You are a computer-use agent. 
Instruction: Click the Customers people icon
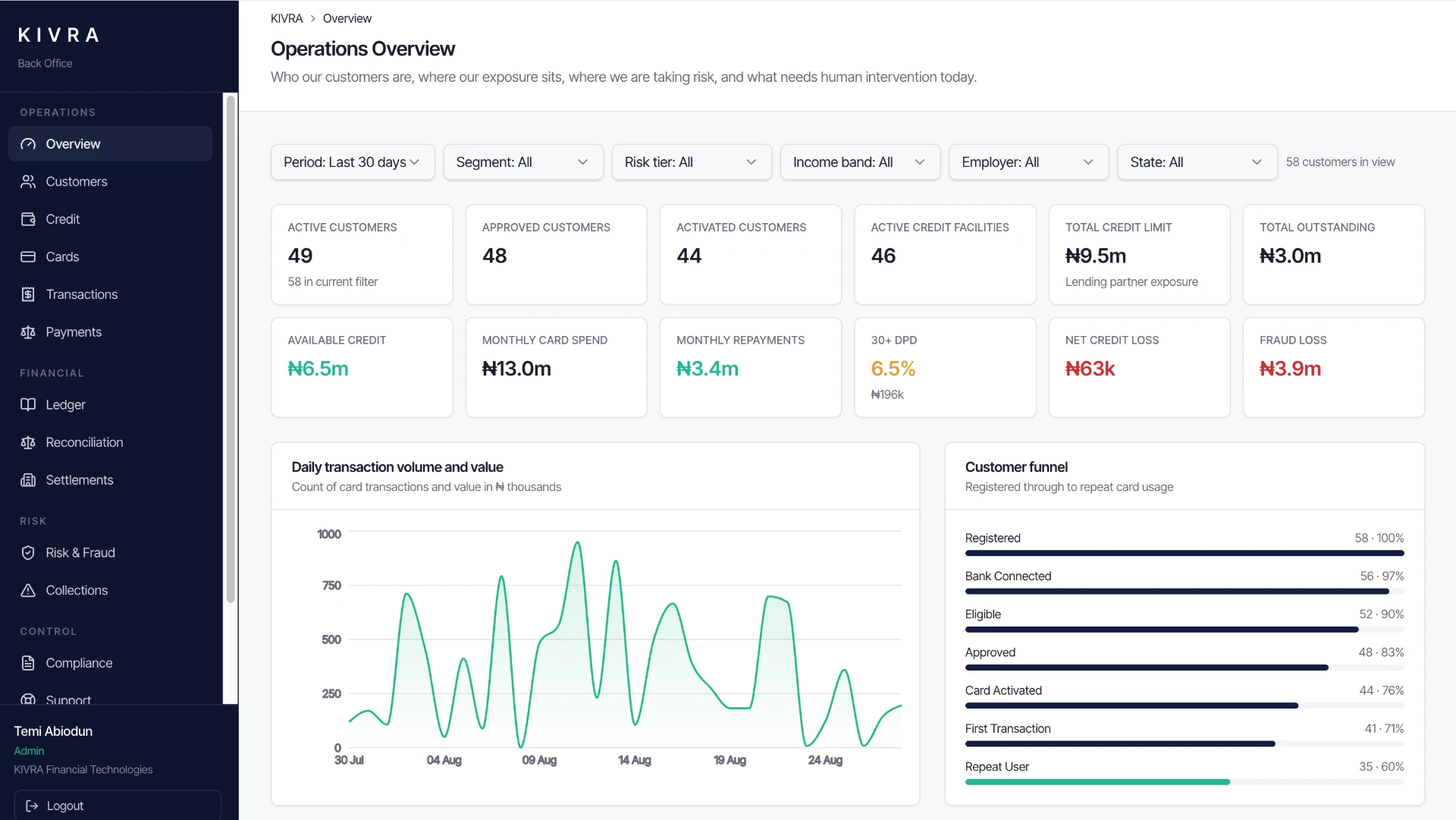(28, 181)
